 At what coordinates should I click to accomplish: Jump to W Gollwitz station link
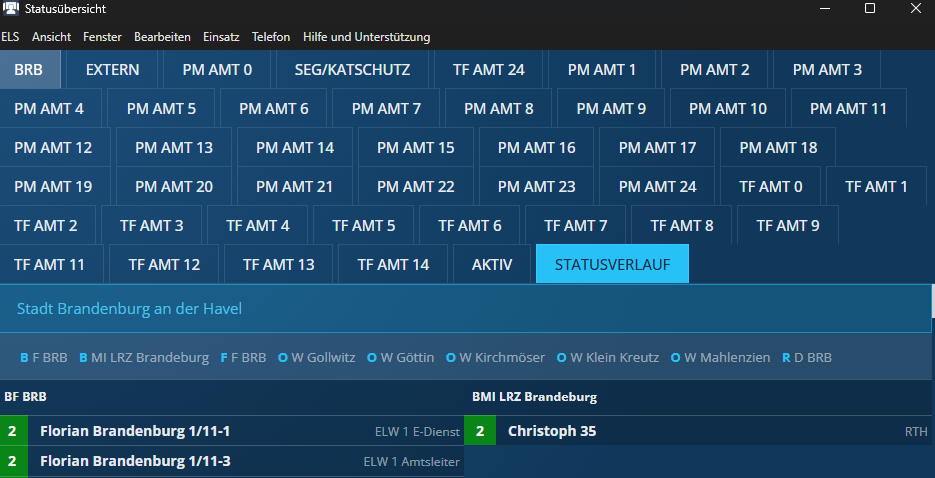pyautogui.click(x=316, y=357)
